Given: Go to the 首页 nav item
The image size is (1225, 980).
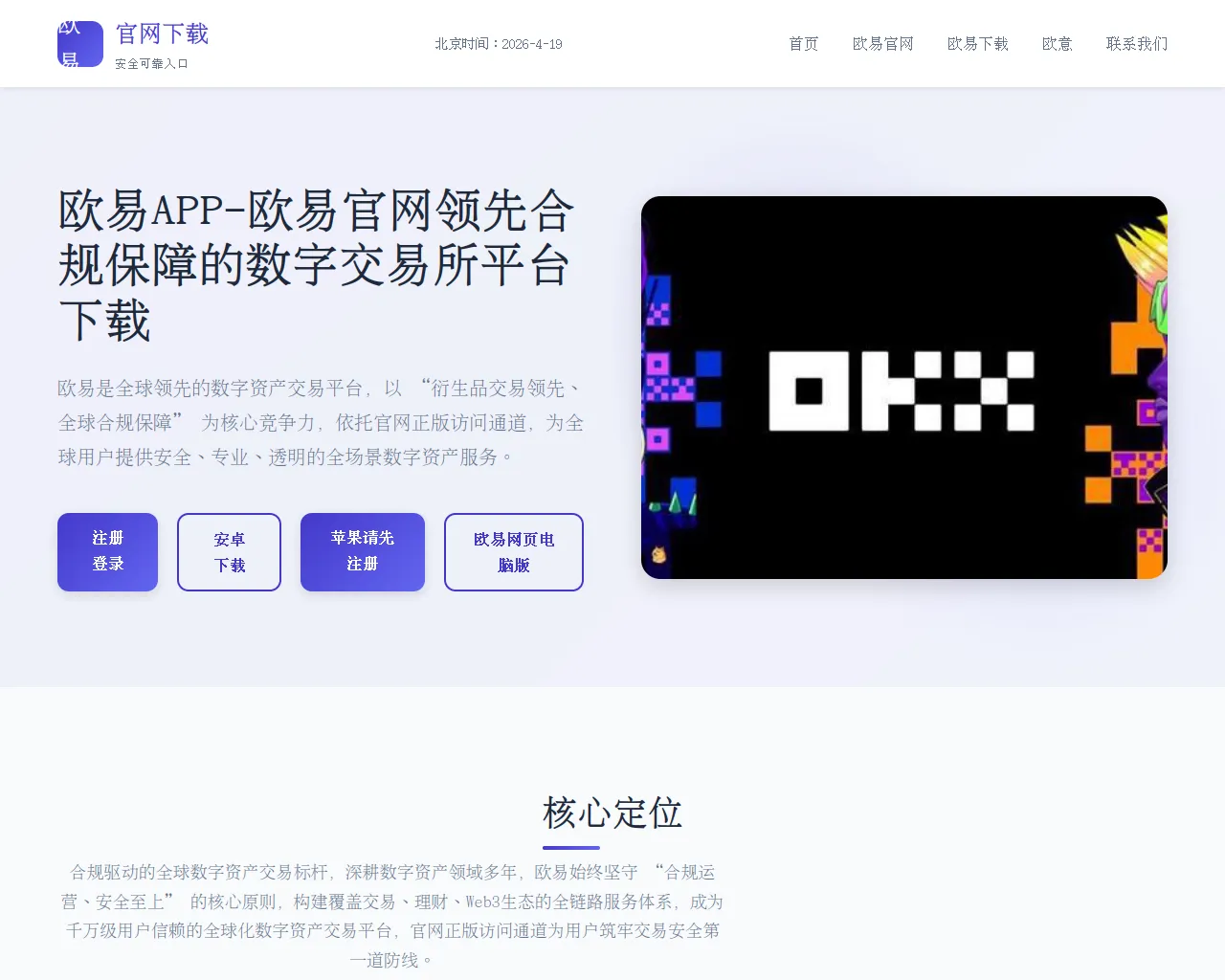Looking at the screenshot, I should [804, 44].
